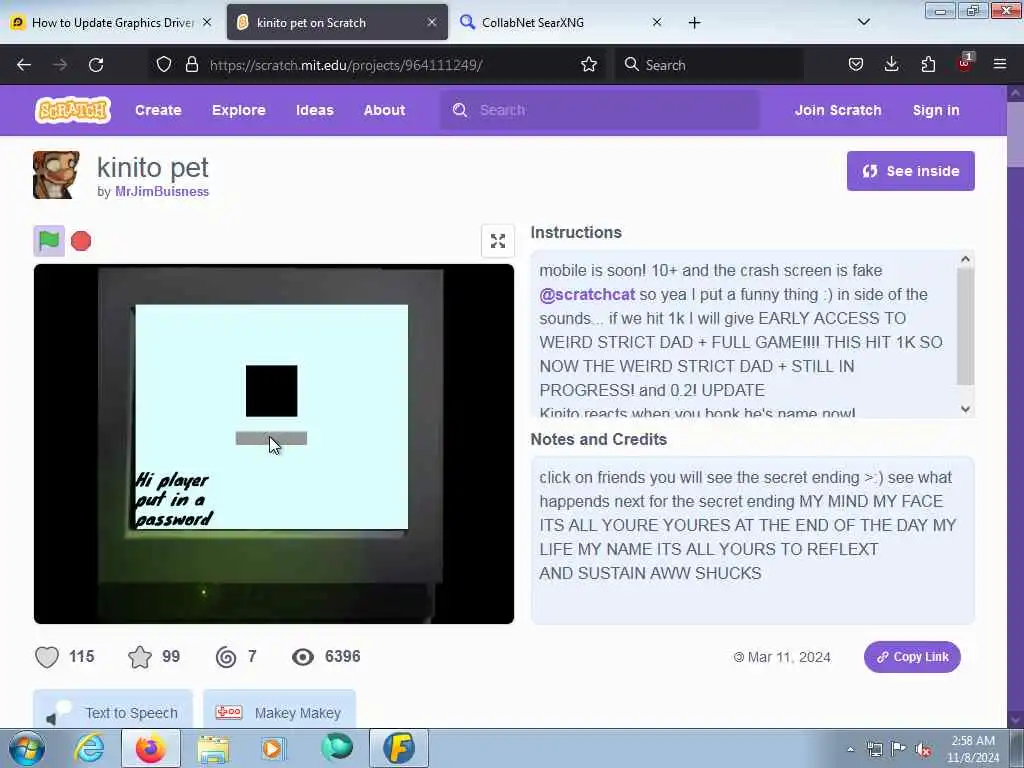This screenshot has height=768, width=1024.
Task: Open Pocket save icon in toolbar
Action: tap(856, 64)
